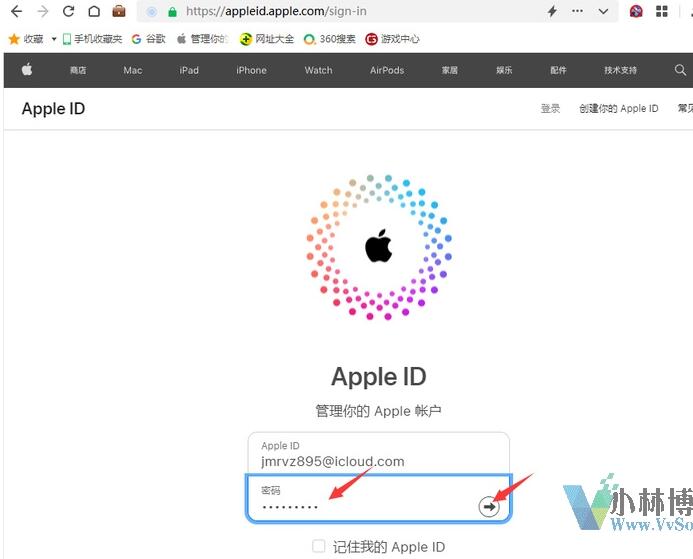Viewport: 693px width, 559px height.
Task: Click the search magnifier in Apple nav
Action: (680, 70)
